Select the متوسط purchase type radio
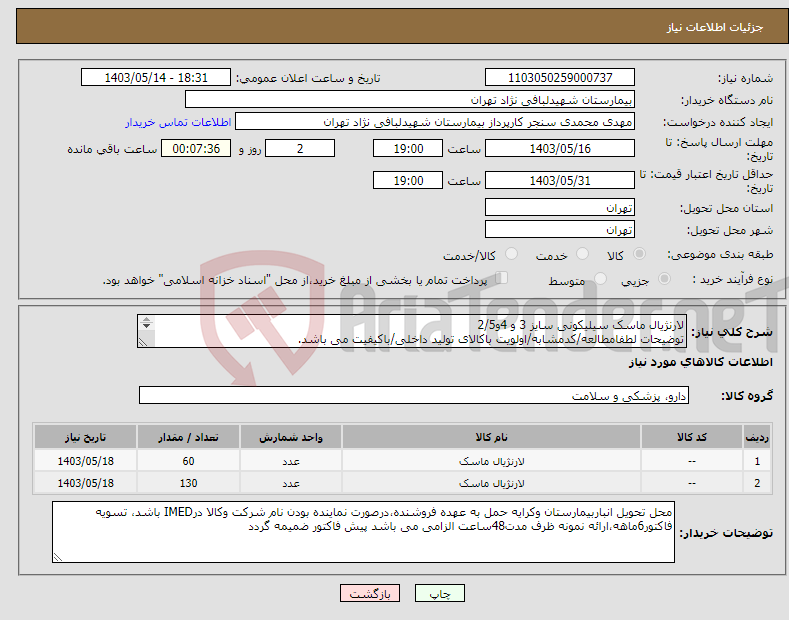The image size is (789, 620). [600, 279]
